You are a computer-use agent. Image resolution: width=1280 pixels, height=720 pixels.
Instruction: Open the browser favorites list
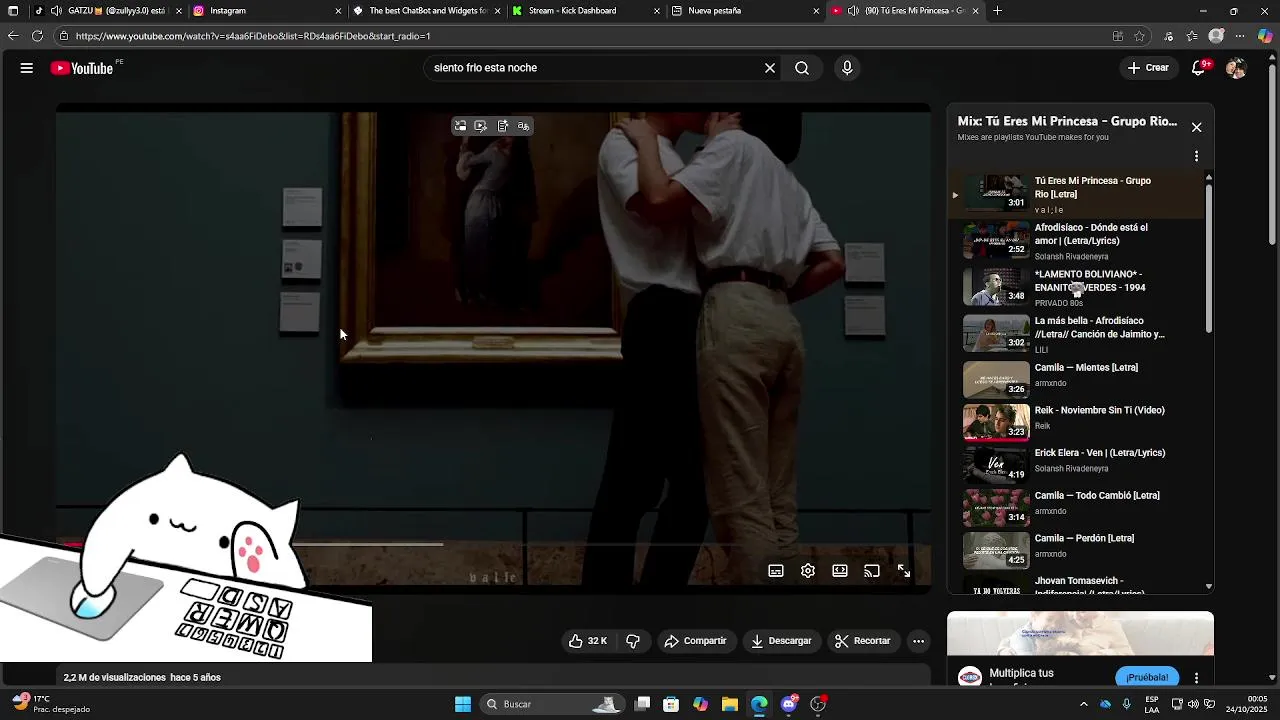click(1192, 36)
